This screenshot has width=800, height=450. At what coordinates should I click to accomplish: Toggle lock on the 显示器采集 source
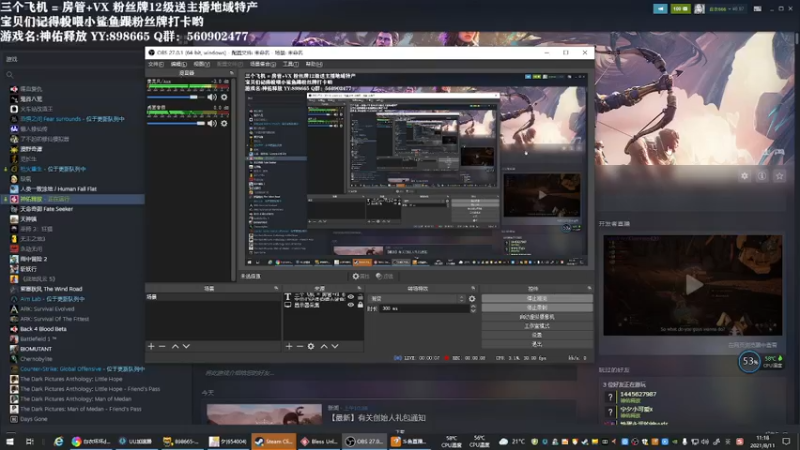click(x=360, y=305)
